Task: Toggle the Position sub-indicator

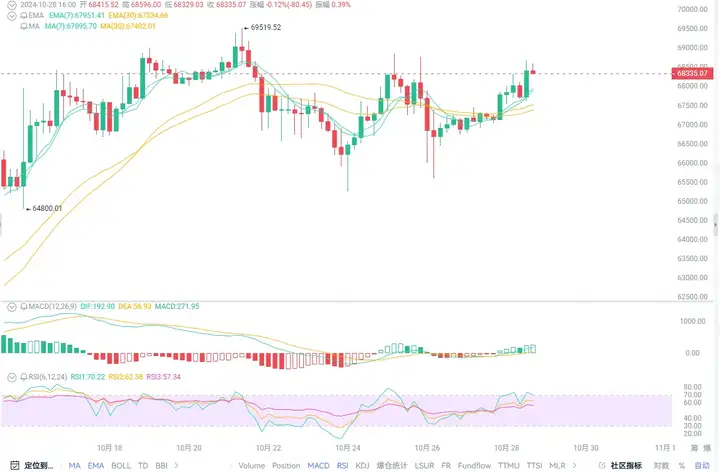Action: point(286,466)
